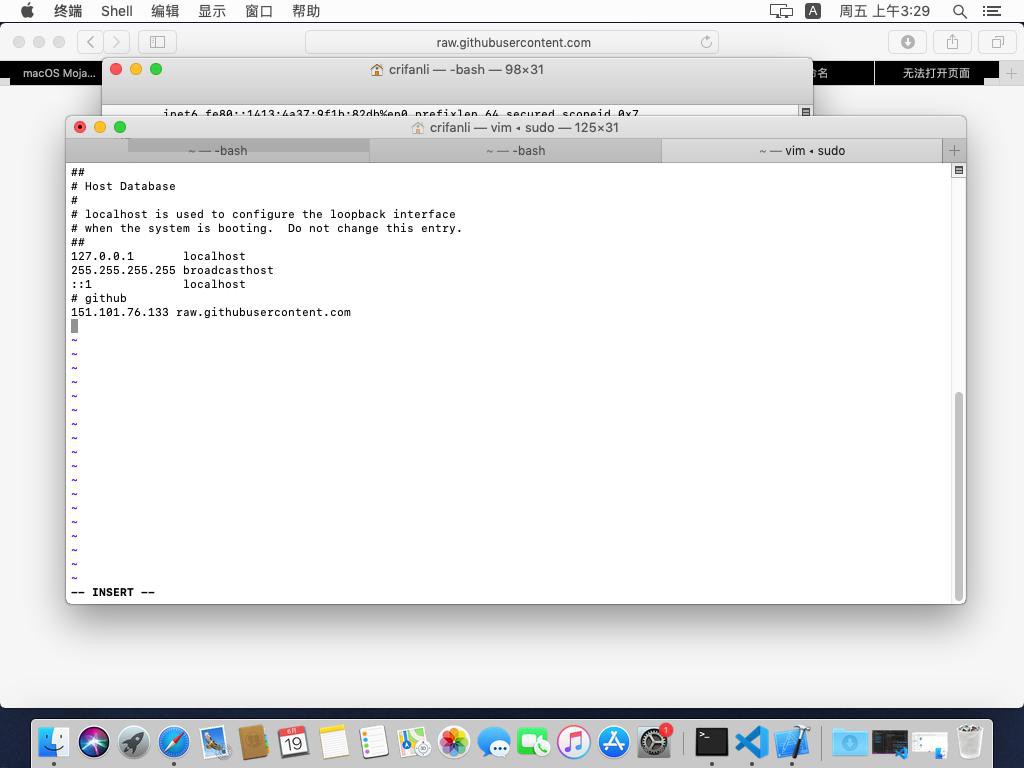This screenshot has height=768, width=1024.
Task: Toggle the Safari sidebar
Action: coord(157,42)
